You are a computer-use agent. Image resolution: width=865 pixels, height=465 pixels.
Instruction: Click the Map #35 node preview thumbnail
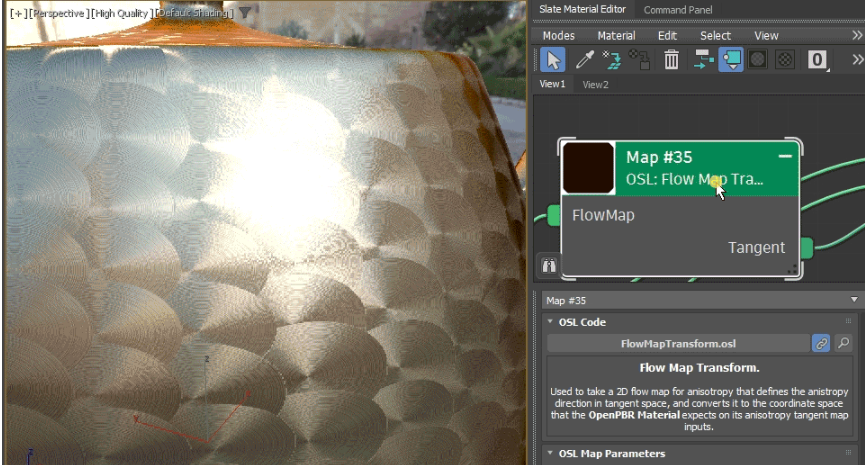(588, 168)
